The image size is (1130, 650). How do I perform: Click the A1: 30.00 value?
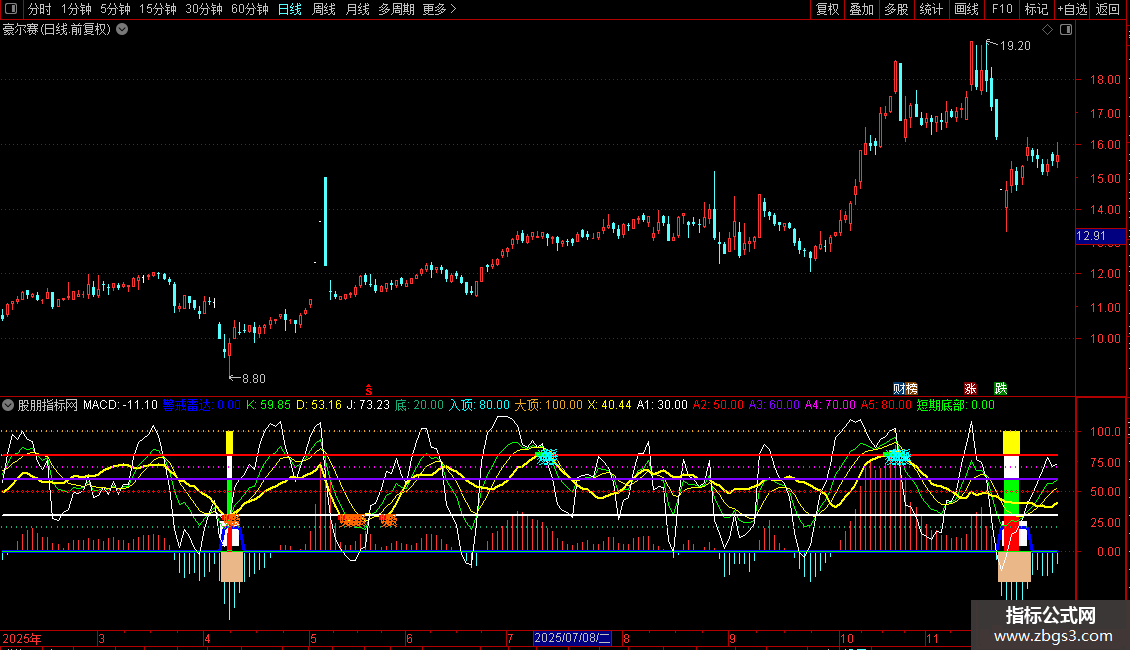click(662, 405)
